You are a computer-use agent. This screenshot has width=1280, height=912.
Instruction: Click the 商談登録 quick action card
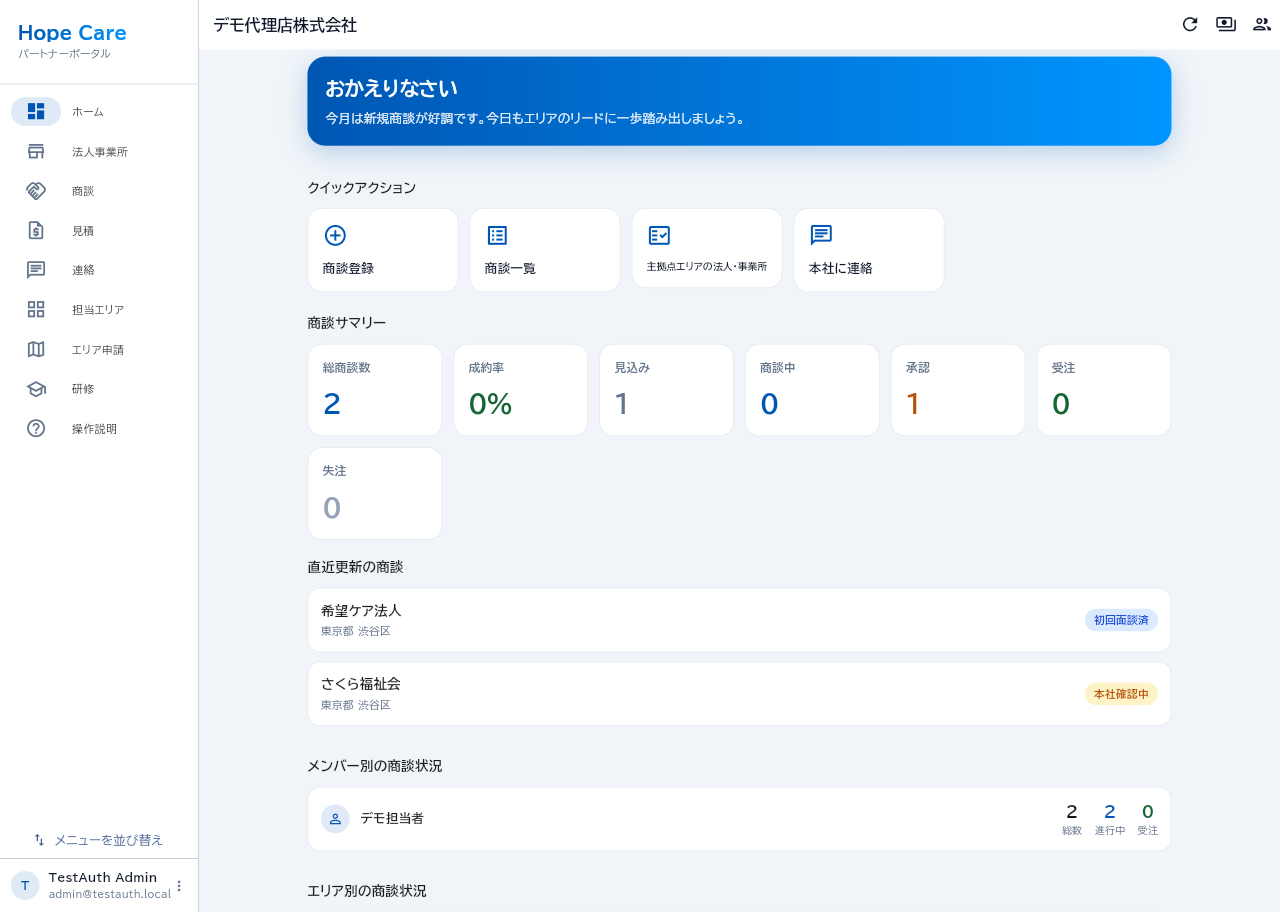tap(383, 250)
